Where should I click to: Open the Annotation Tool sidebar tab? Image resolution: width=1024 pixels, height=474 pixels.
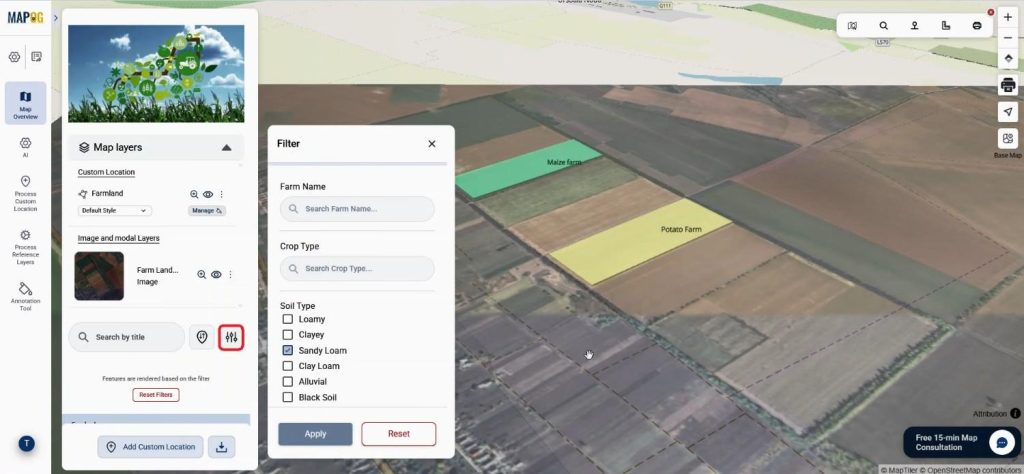pos(25,296)
